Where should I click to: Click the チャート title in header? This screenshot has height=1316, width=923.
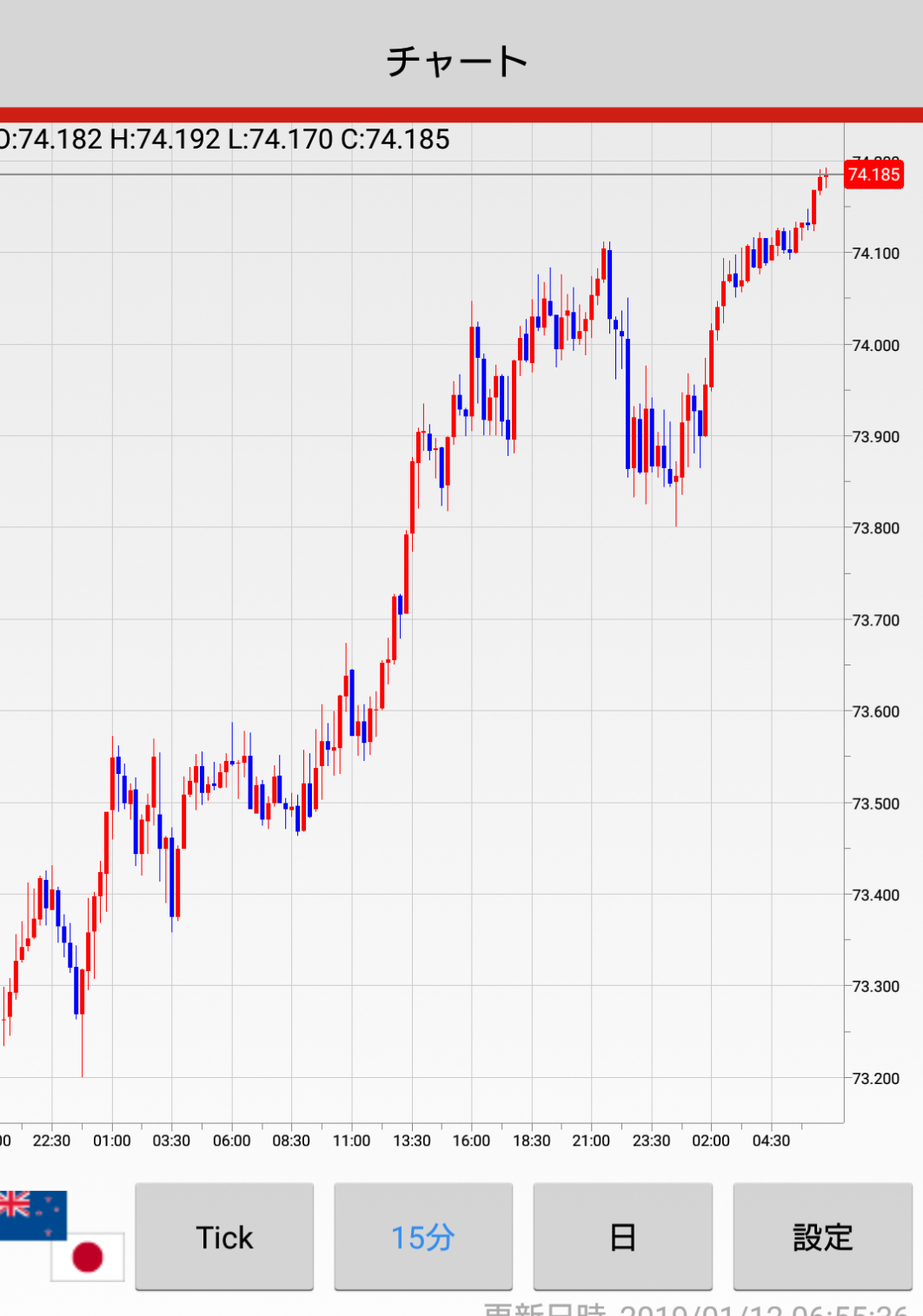(x=457, y=61)
